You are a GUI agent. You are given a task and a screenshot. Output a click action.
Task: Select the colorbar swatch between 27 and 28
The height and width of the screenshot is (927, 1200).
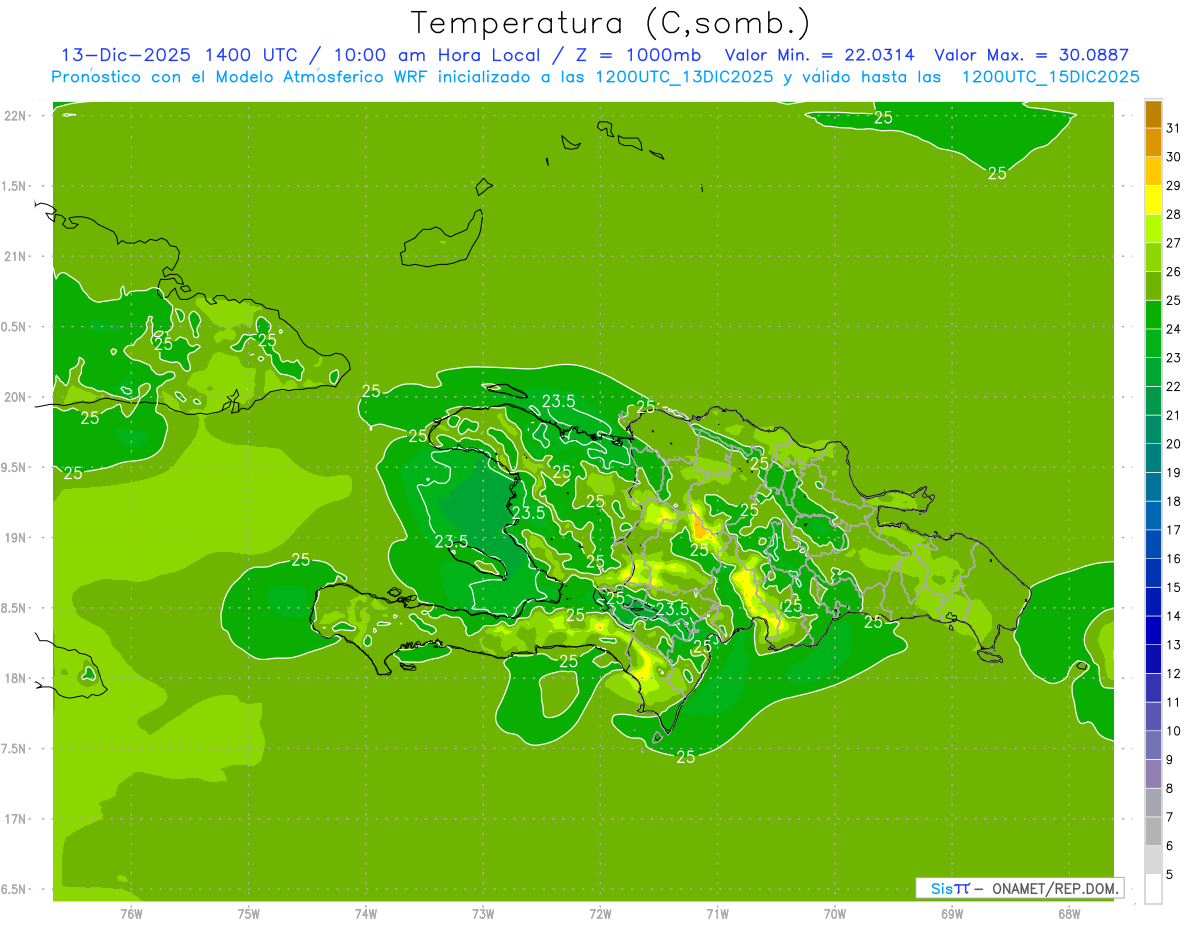pyautogui.click(x=1153, y=228)
